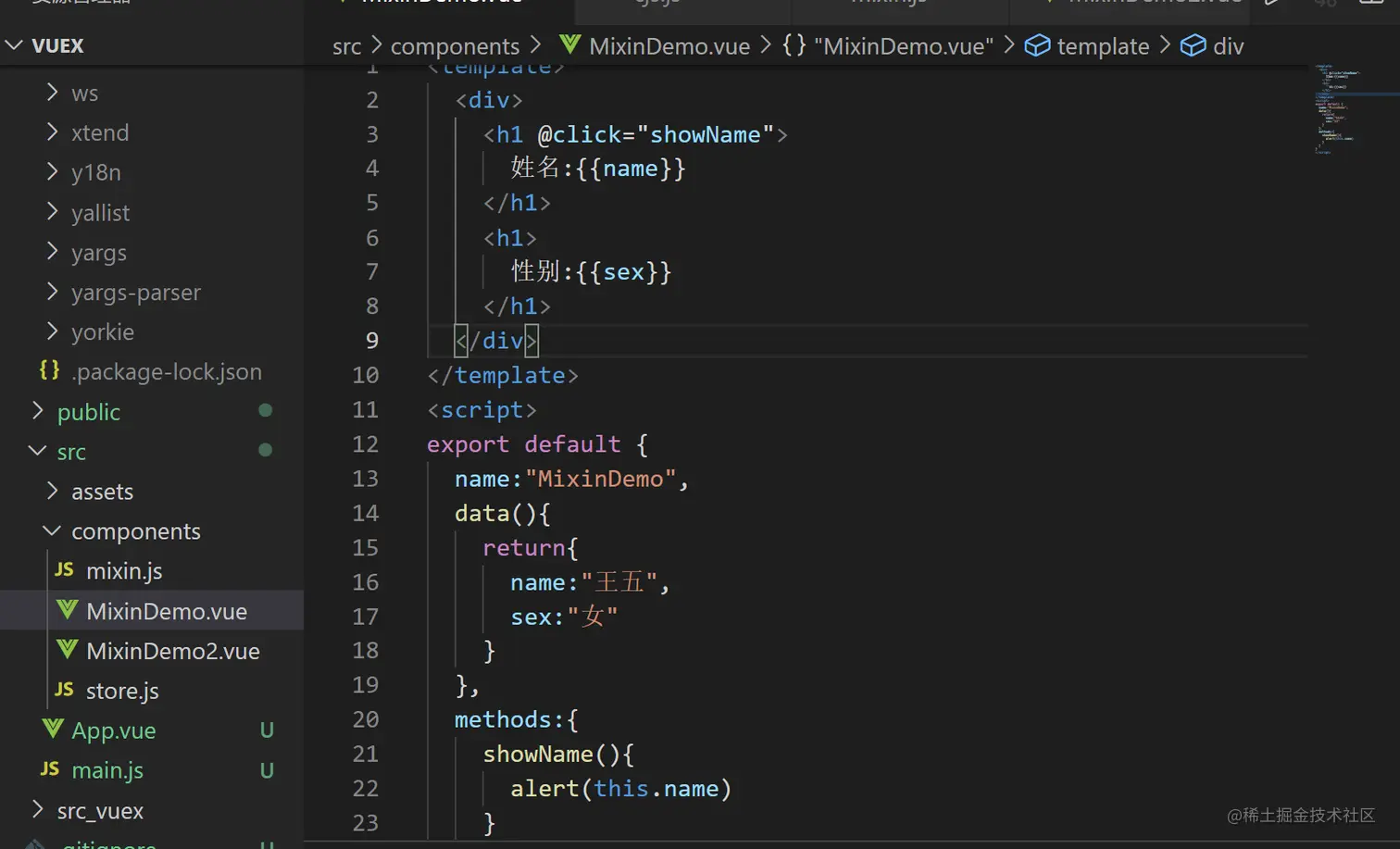Click the <script> tag on line 11
The width and height of the screenshot is (1400, 849).
pyautogui.click(x=481, y=410)
